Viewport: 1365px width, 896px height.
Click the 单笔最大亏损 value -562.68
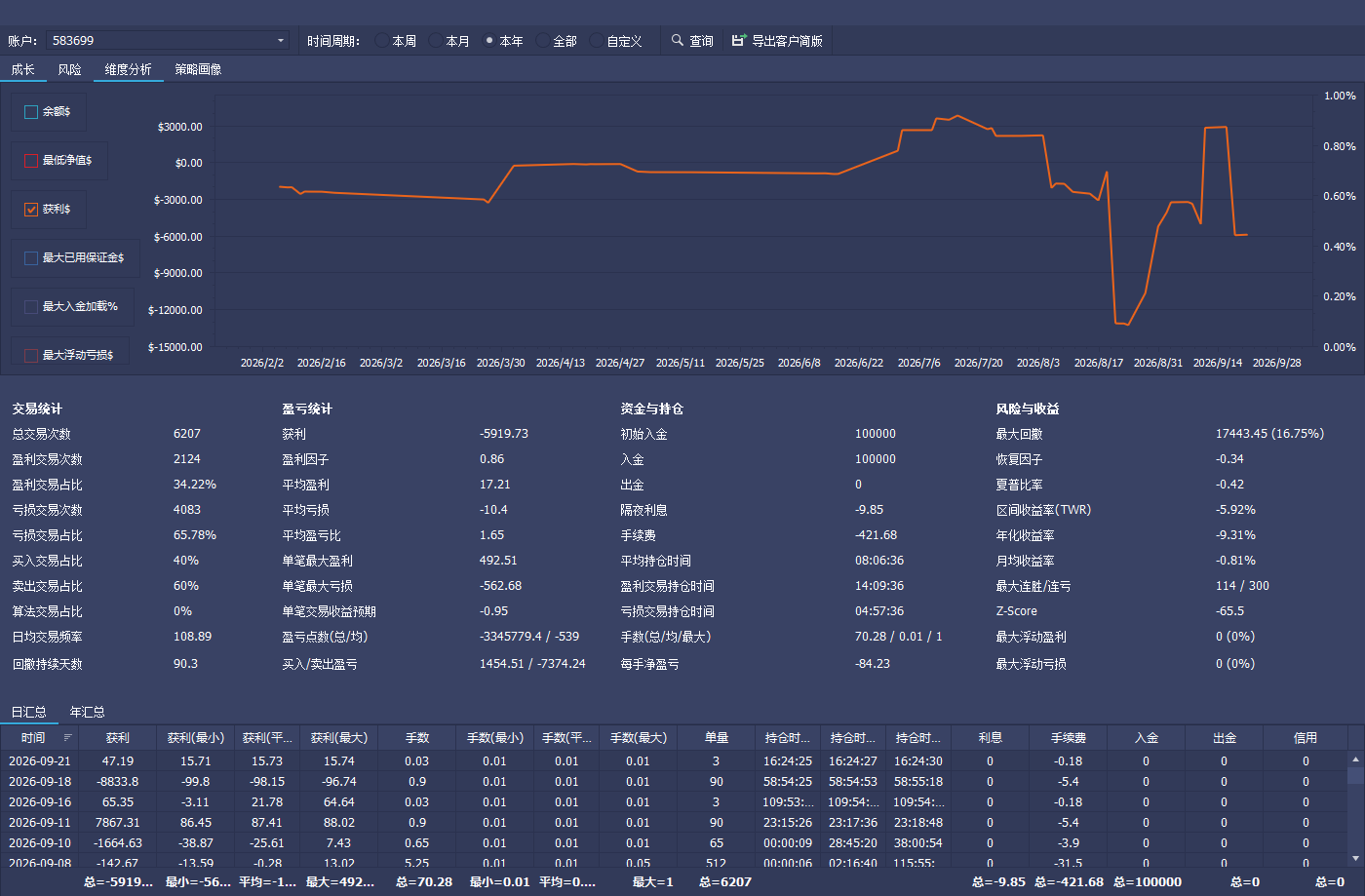[501, 586]
